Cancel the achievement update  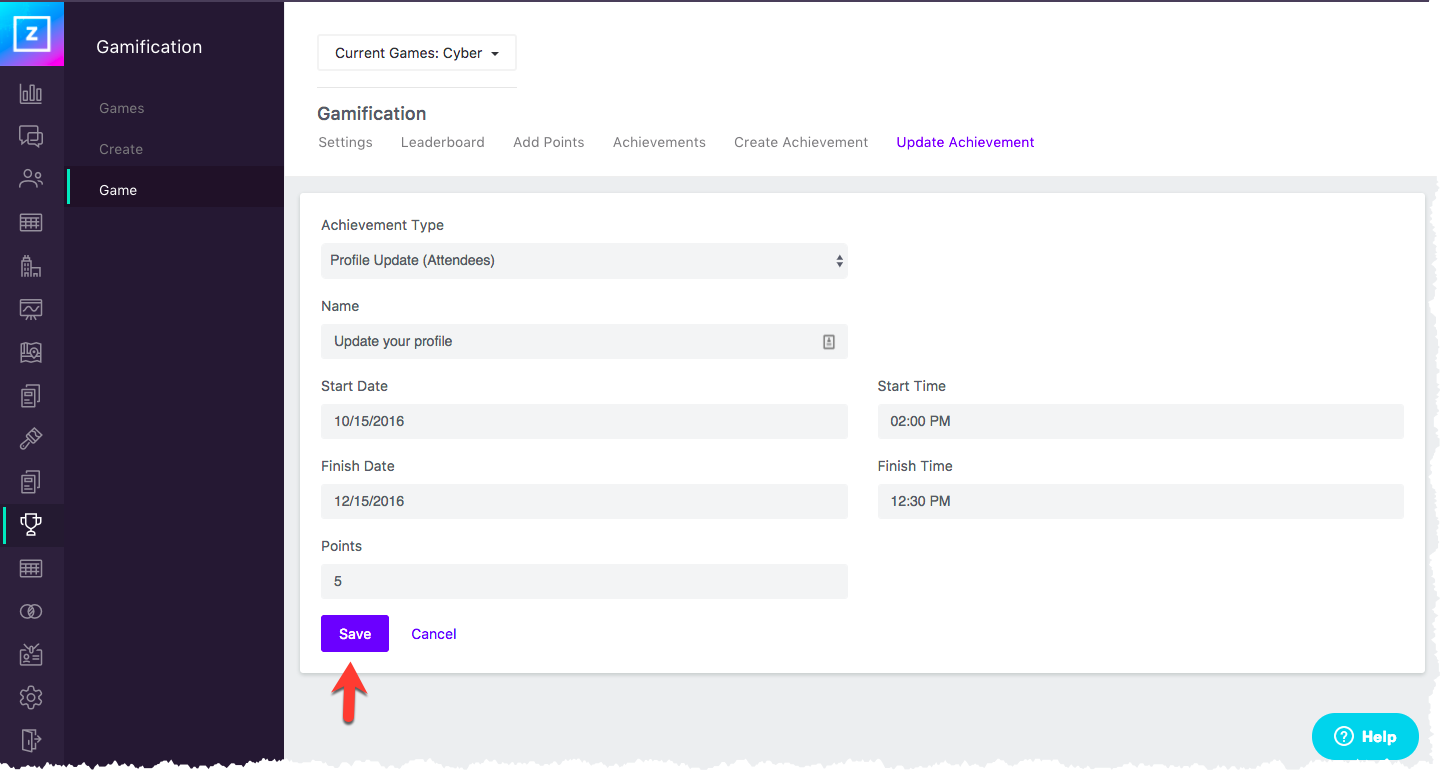coord(434,634)
